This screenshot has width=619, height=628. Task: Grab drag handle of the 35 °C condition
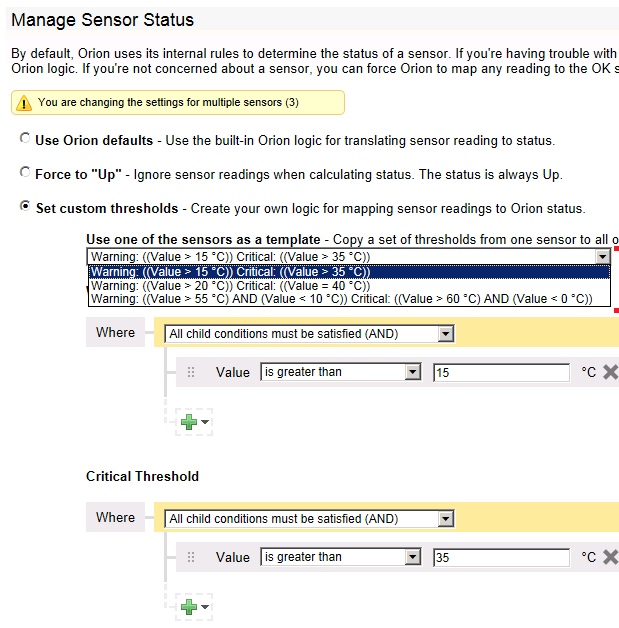click(x=191, y=557)
